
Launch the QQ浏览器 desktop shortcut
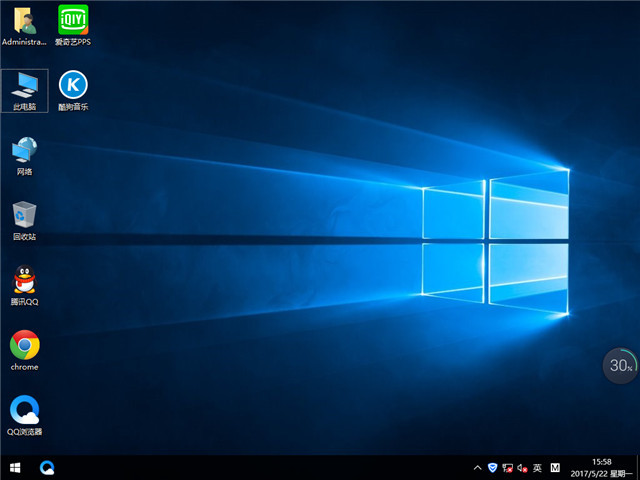[24, 416]
